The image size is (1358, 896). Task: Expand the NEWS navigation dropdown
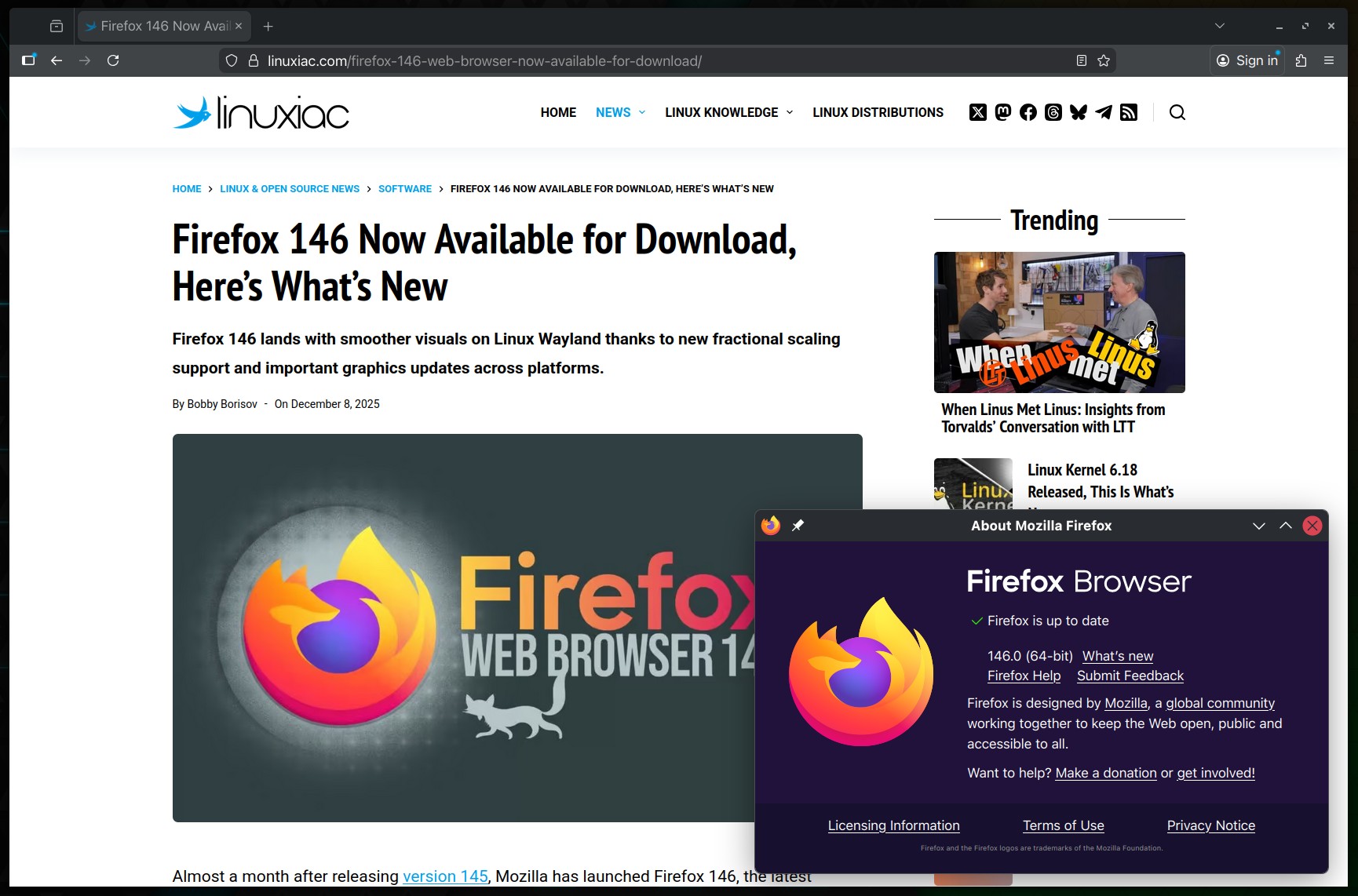[620, 112]
